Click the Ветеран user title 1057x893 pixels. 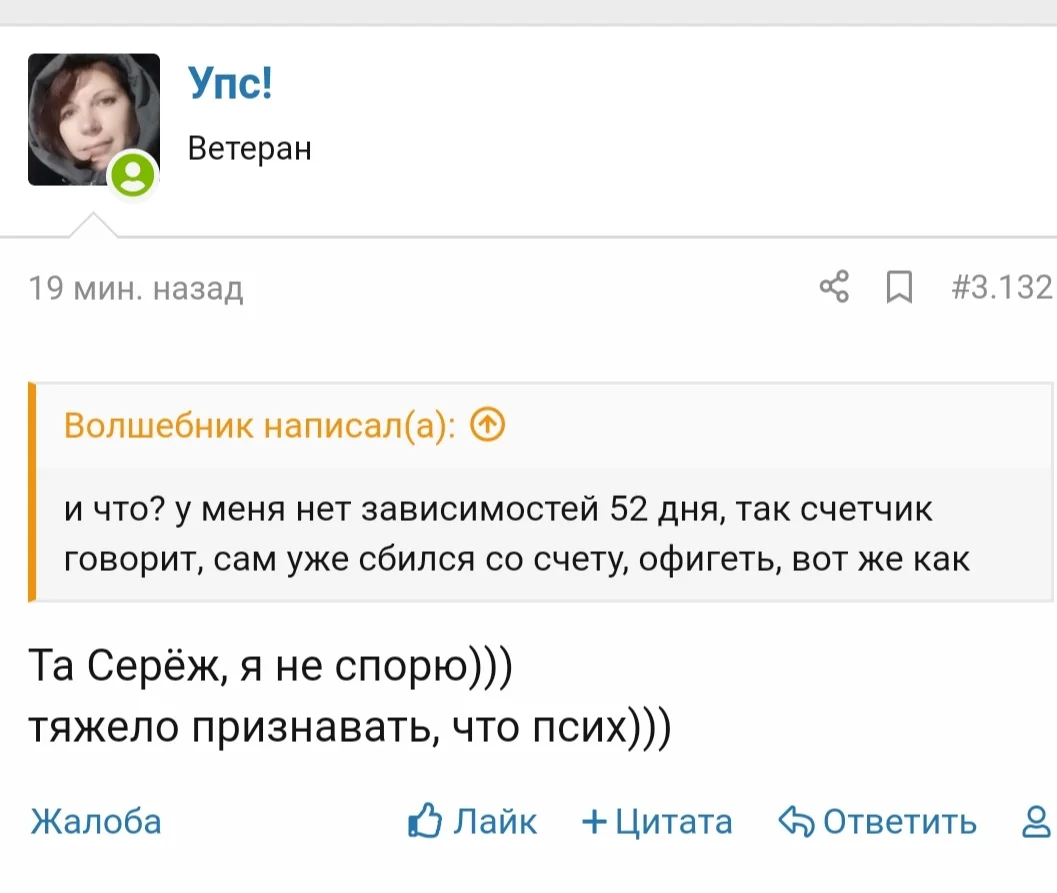(250, 149)
